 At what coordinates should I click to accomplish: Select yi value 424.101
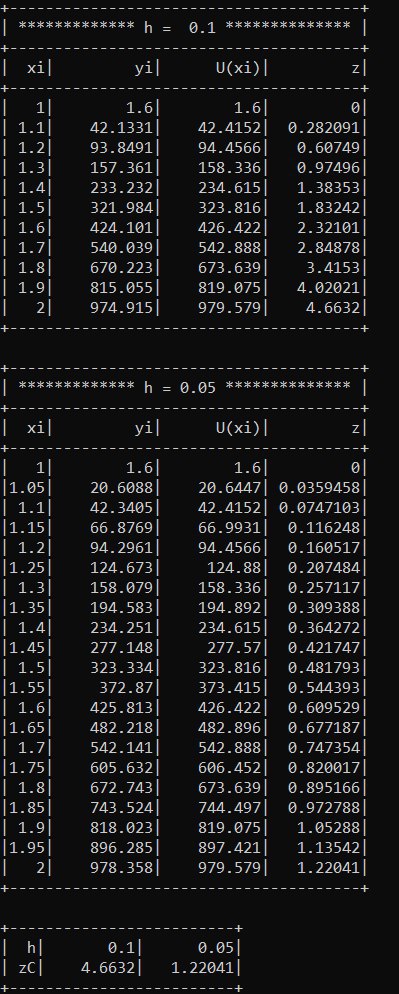click(x=122, y=228)
